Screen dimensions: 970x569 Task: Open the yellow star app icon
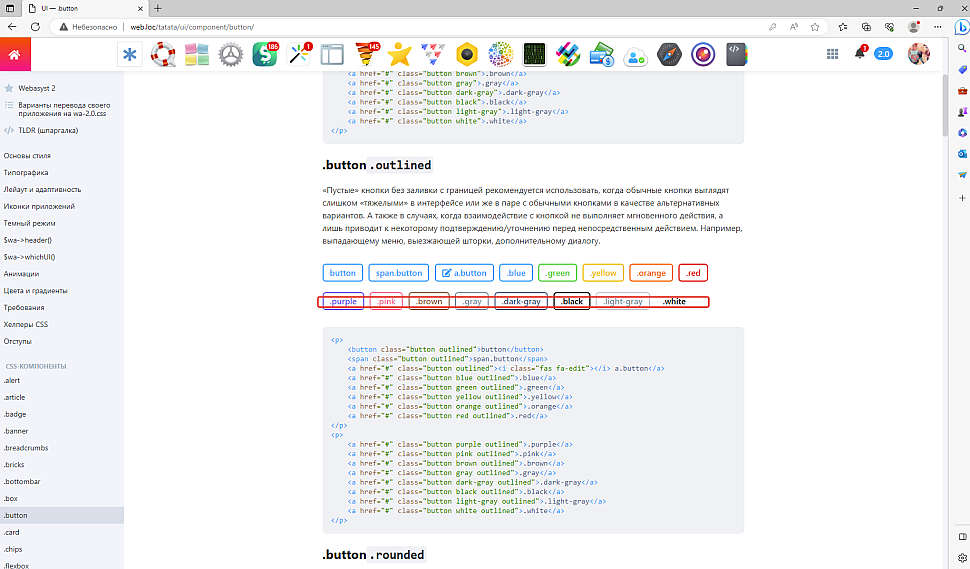[x=400, y=55]
